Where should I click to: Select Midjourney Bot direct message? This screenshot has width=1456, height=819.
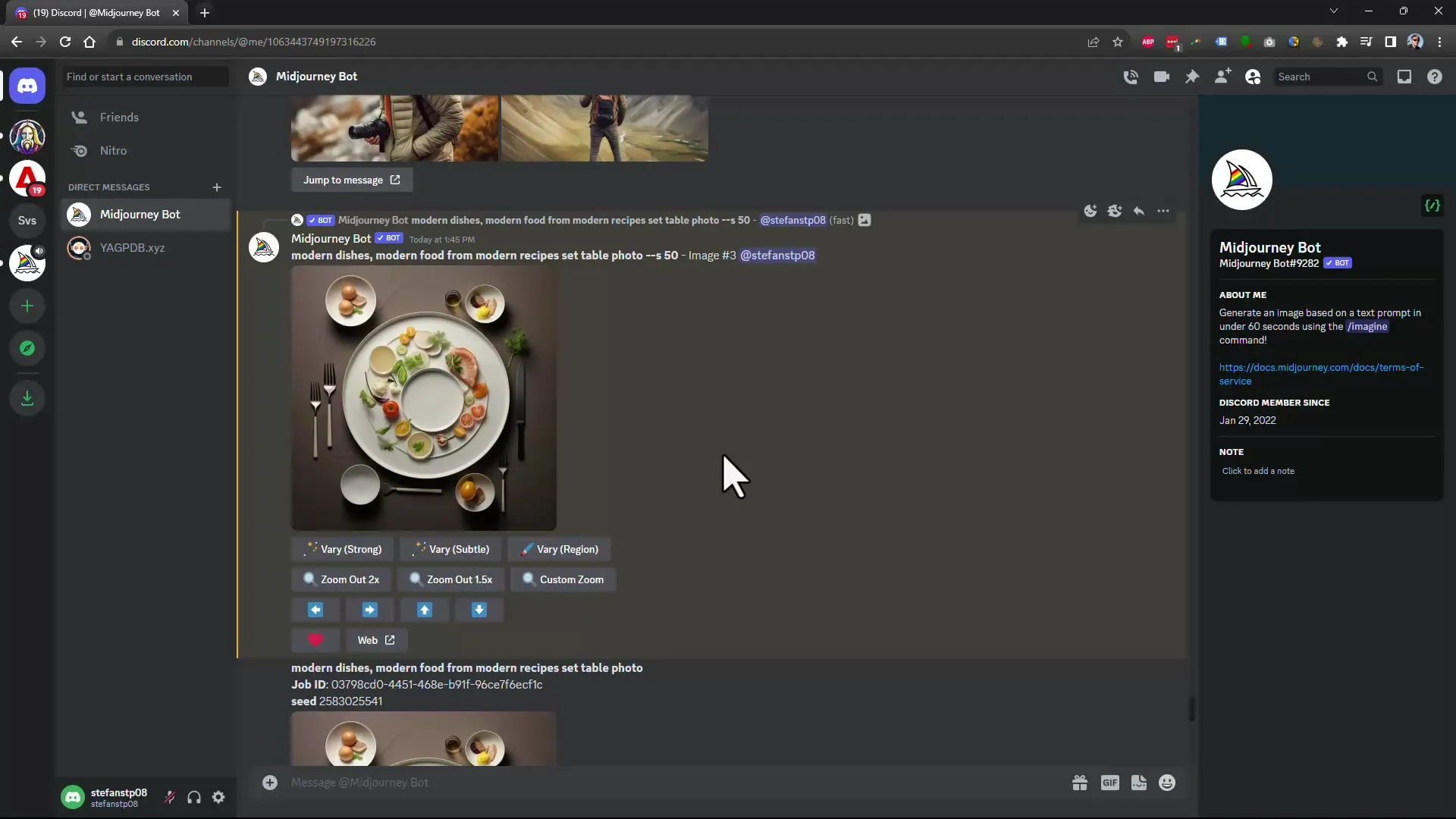[x=145, y=215]
